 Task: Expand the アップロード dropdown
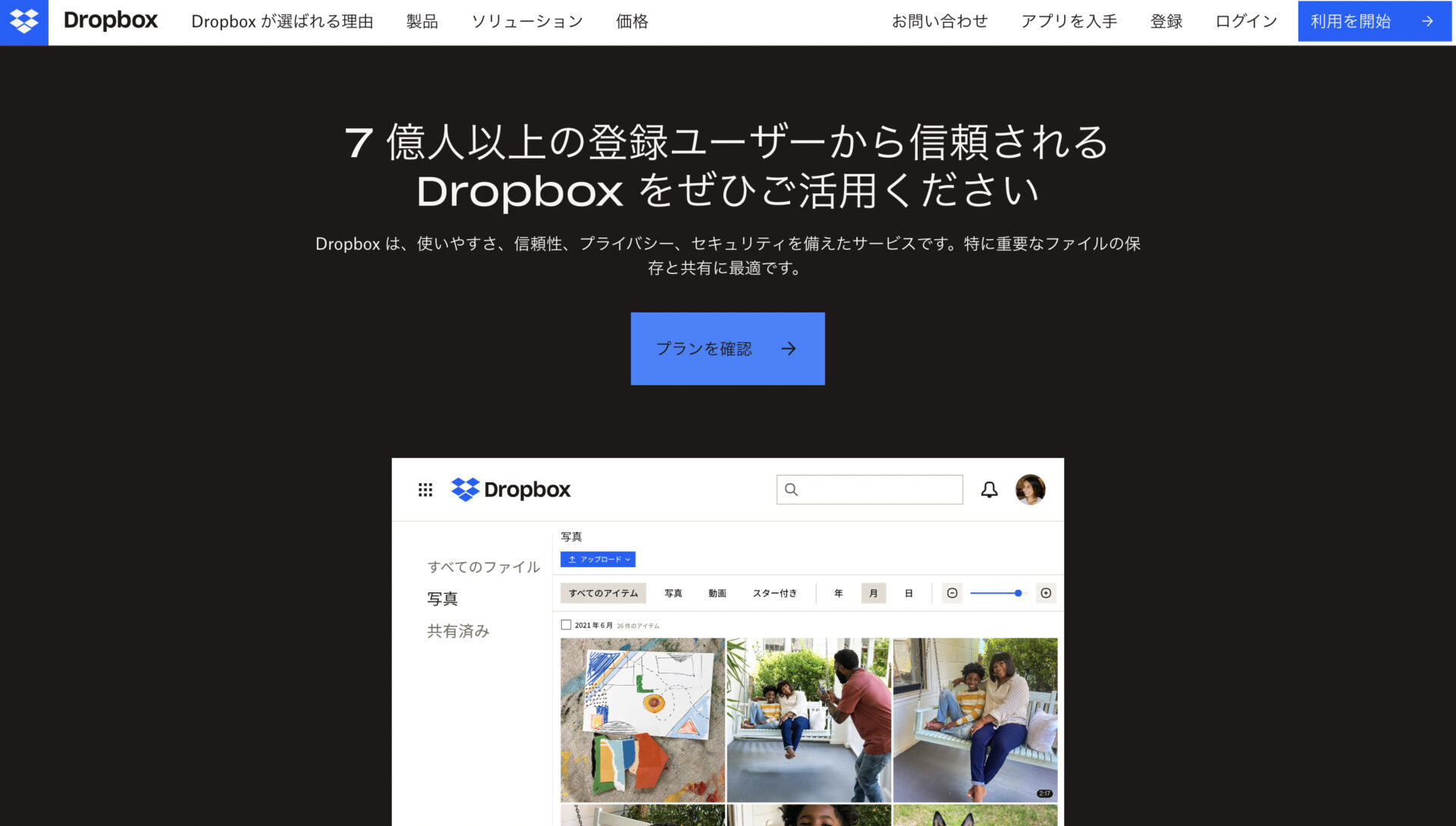[598, 559]
